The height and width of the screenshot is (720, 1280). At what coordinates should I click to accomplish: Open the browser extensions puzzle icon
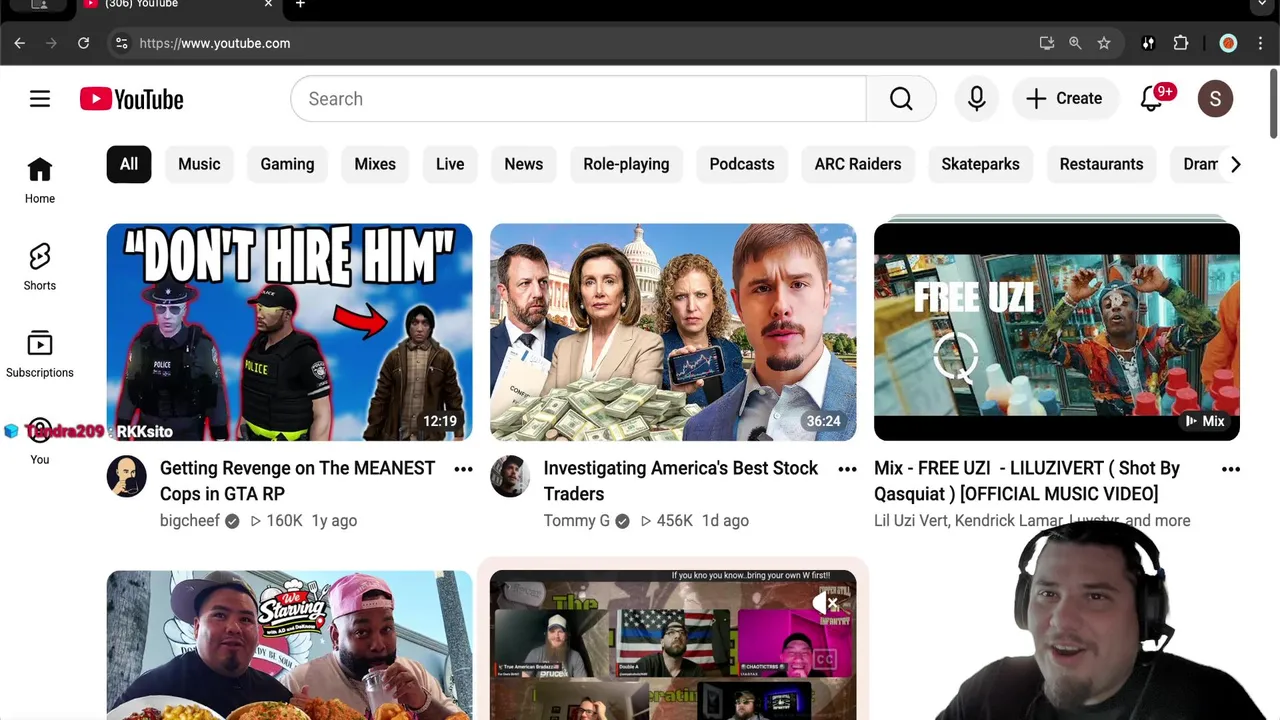1181,43
